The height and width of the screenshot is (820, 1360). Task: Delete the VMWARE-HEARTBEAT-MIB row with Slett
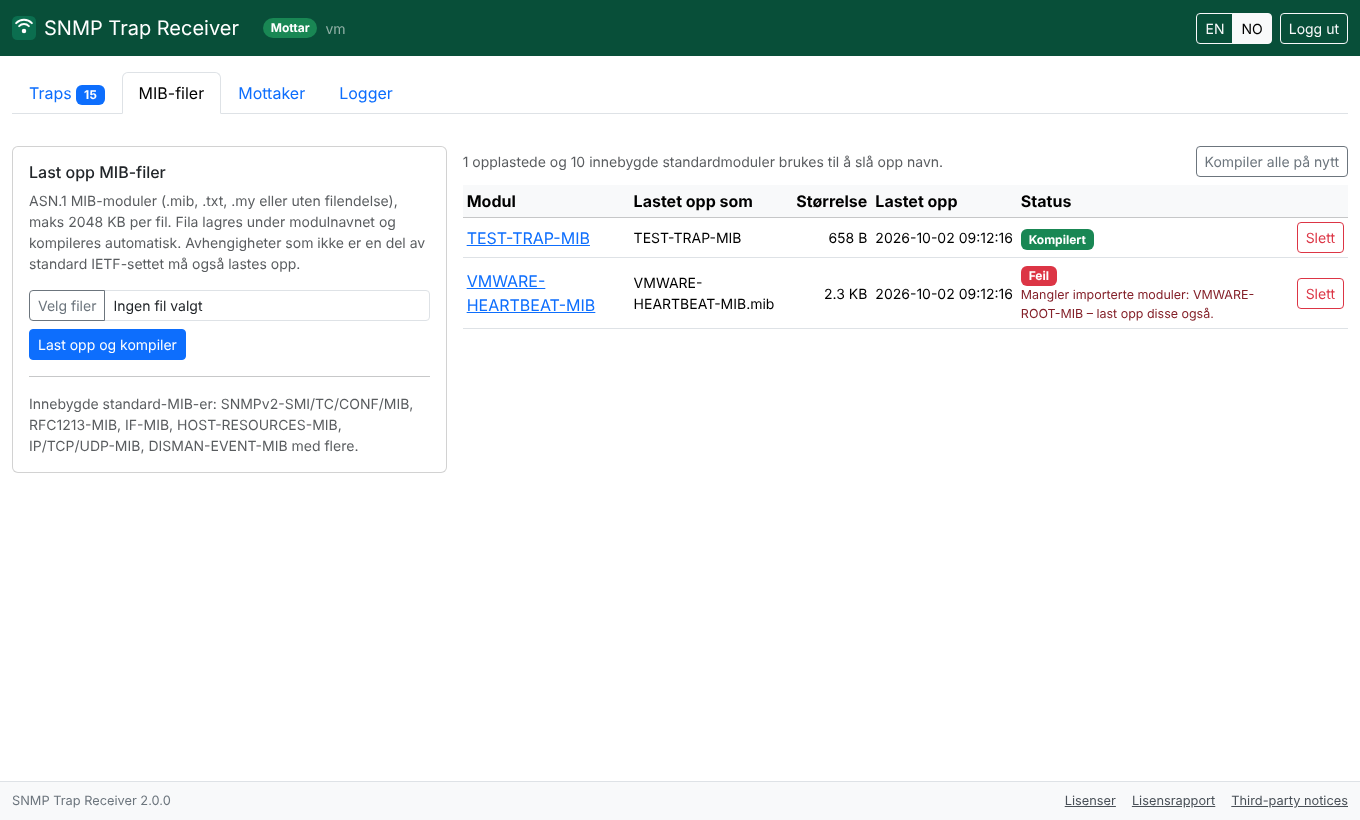coord(1320,293)
